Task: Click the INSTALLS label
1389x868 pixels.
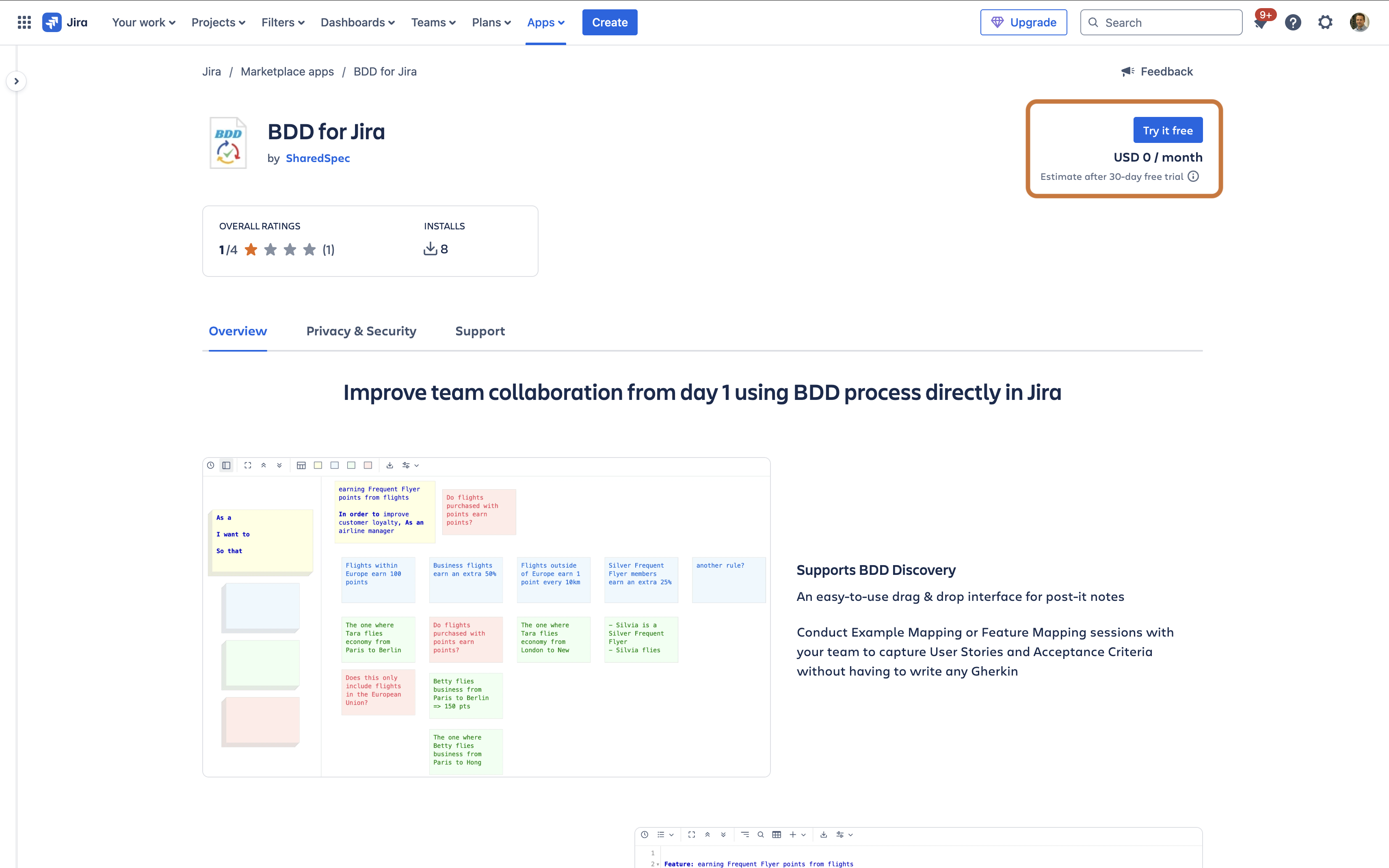Action: 444,226
